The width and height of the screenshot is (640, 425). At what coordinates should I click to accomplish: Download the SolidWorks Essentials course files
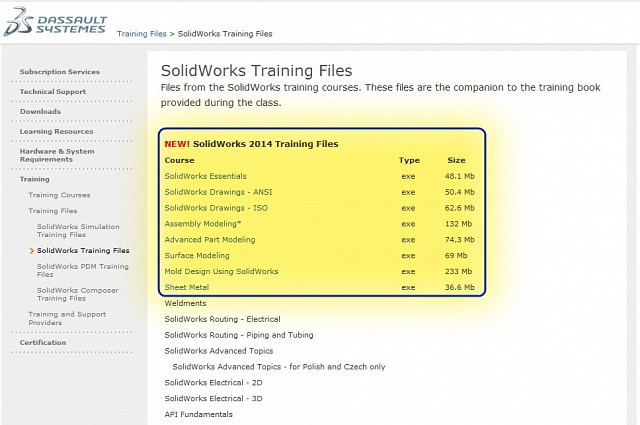(x=206, y=176)
